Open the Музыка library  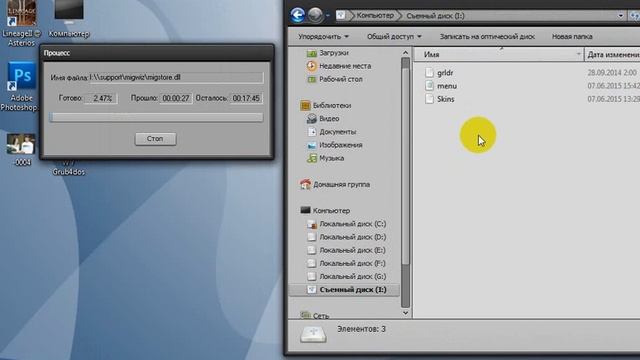point(331,158)
